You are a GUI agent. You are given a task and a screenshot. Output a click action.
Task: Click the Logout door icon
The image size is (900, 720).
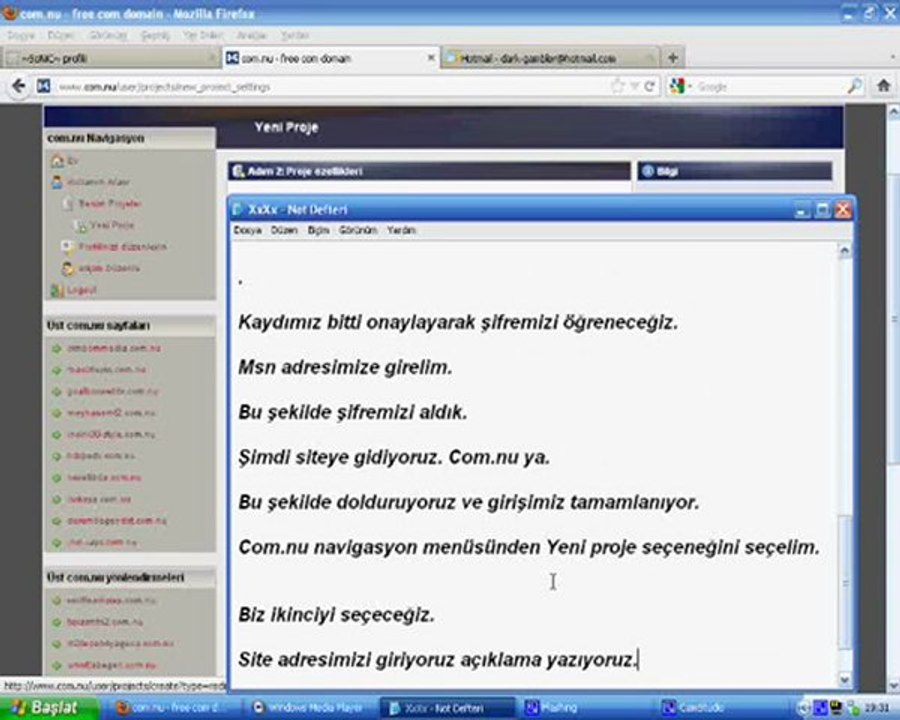tap(57, 291)
